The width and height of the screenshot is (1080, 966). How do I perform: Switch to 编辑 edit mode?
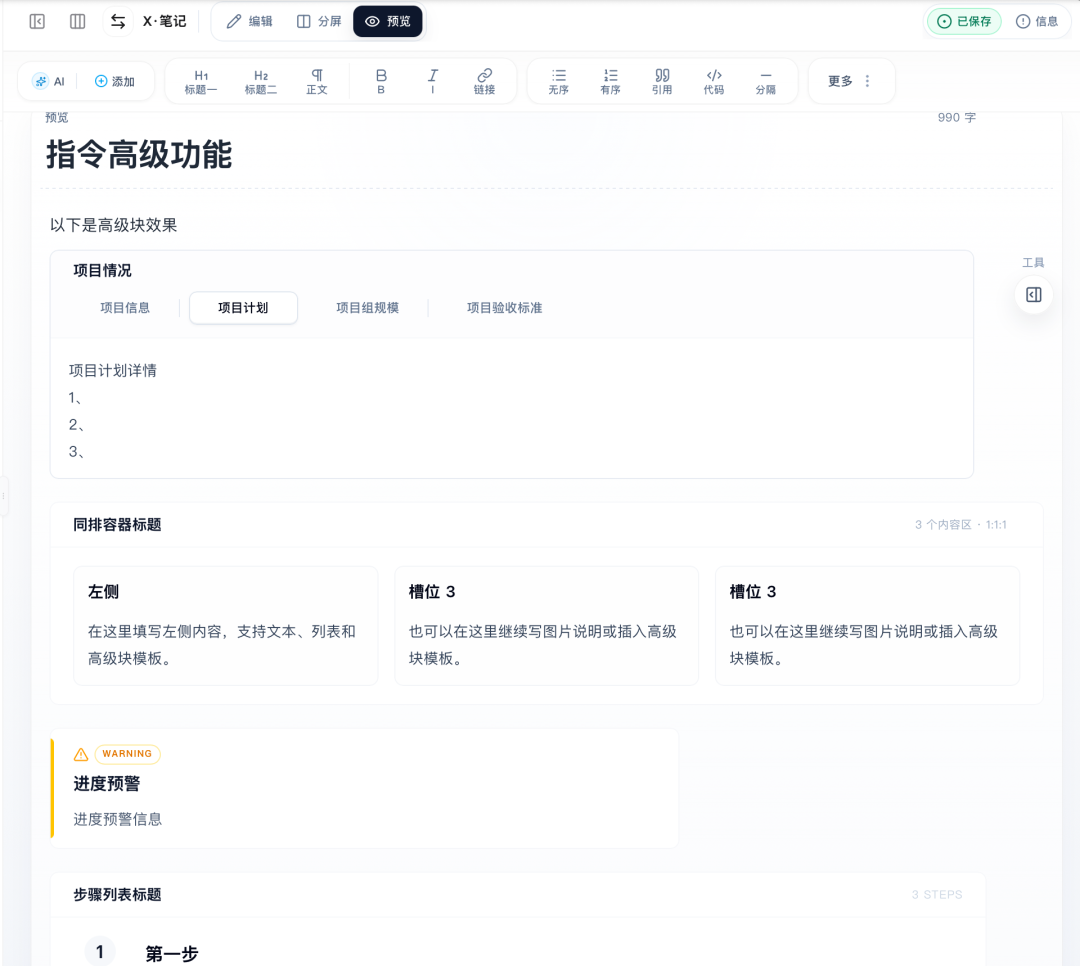(249, 21)
